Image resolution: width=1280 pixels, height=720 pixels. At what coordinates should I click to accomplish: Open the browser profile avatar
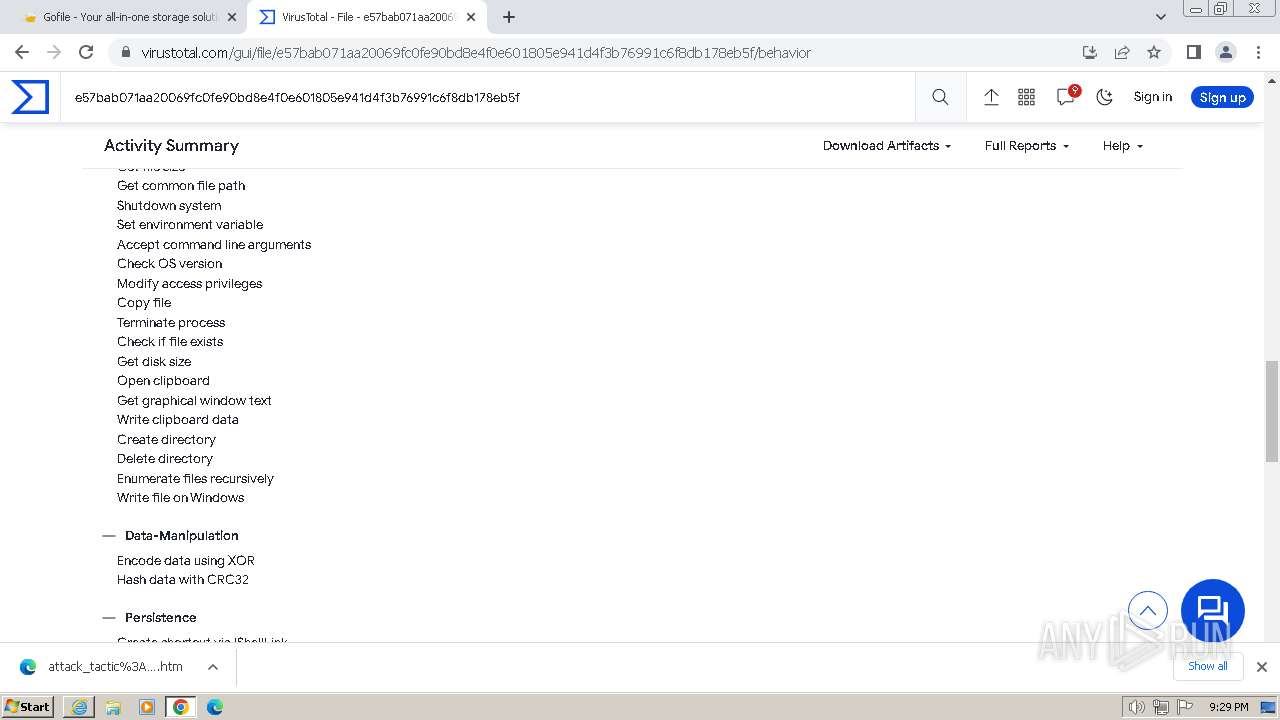(x=1225, y=52)
